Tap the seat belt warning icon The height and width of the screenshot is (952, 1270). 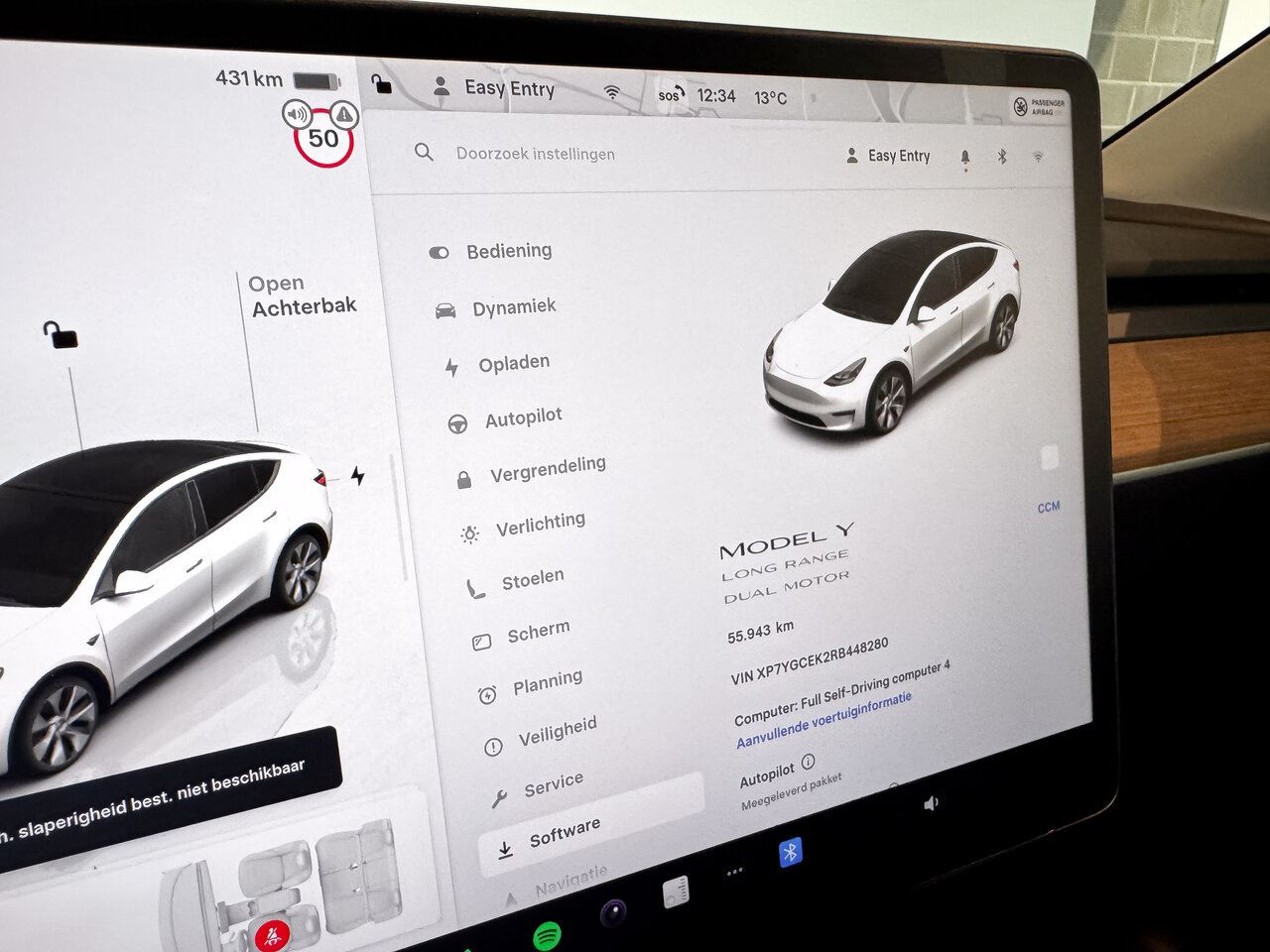271,933
